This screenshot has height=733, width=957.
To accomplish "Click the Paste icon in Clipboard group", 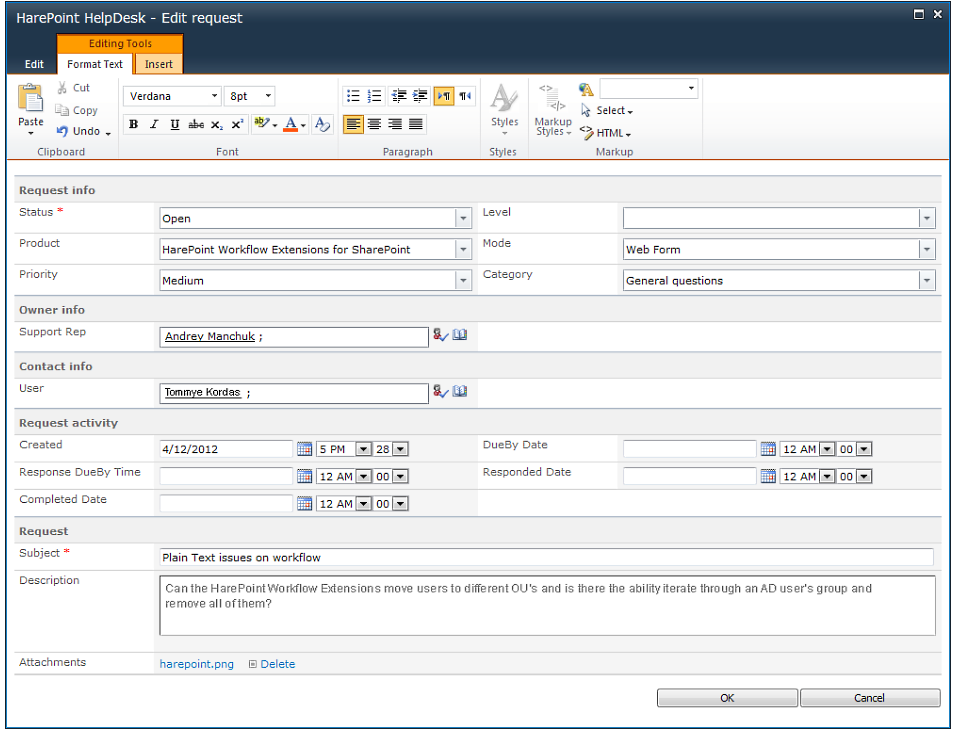I will tap(30, 100).
